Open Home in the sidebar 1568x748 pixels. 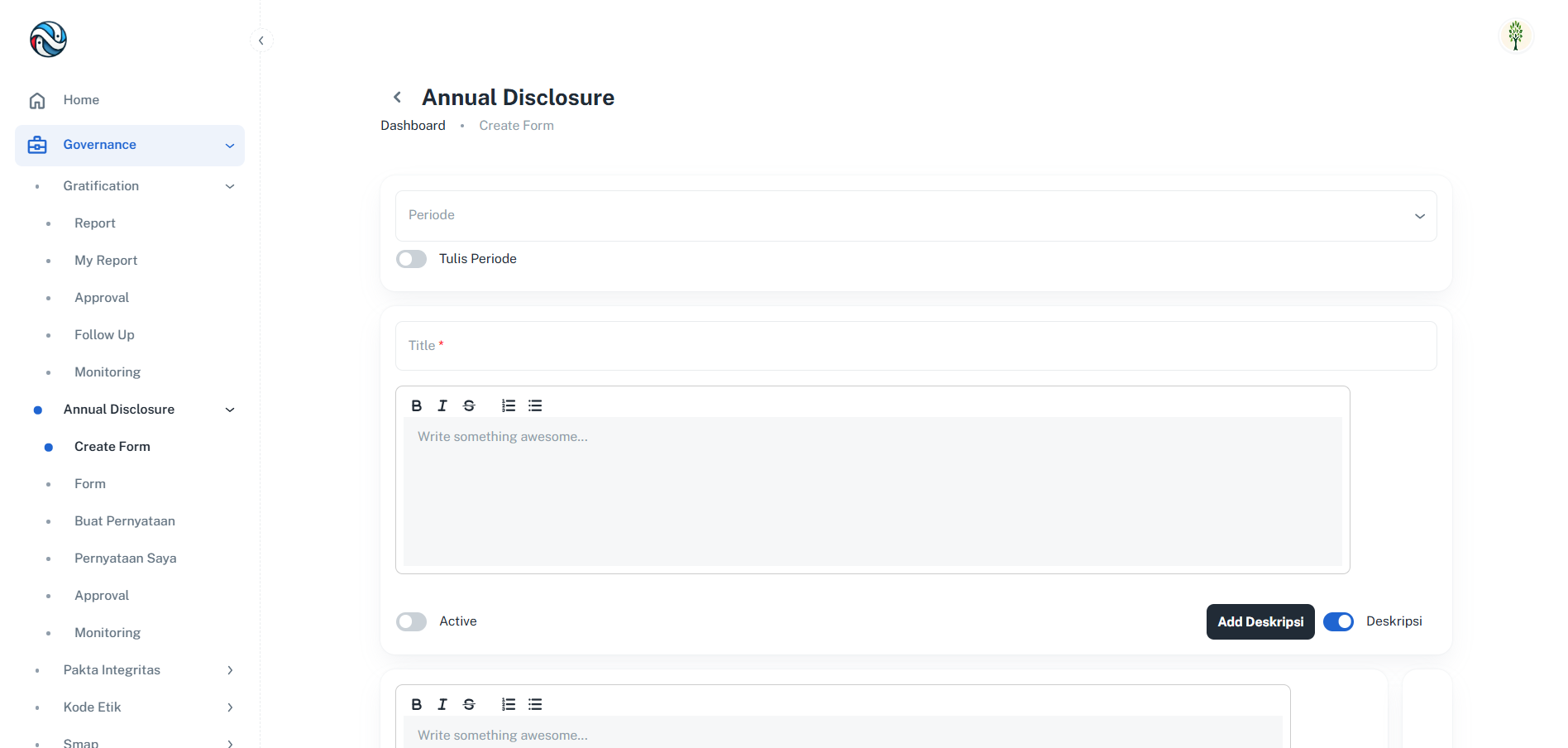pos(81,100)
